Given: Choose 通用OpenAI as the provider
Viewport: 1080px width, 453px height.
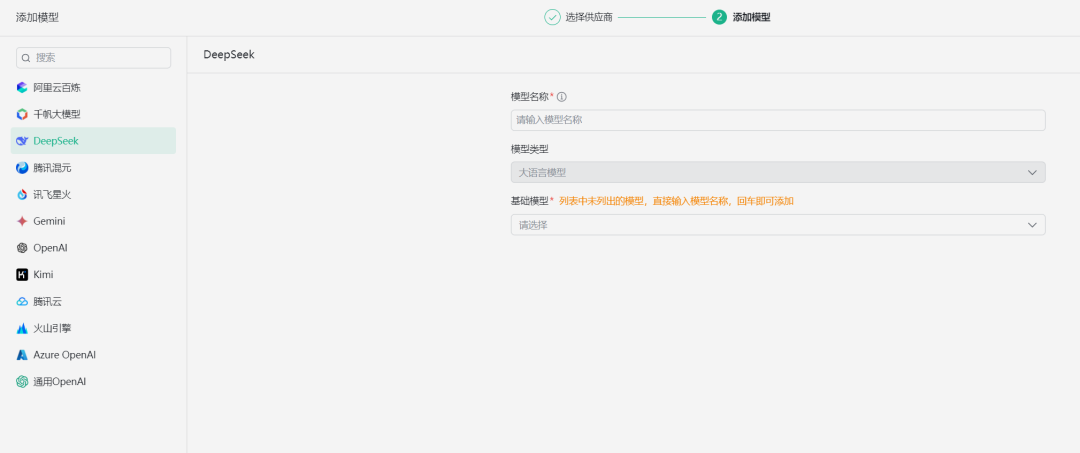Looking at the screenshot, I should coord(93,381).
